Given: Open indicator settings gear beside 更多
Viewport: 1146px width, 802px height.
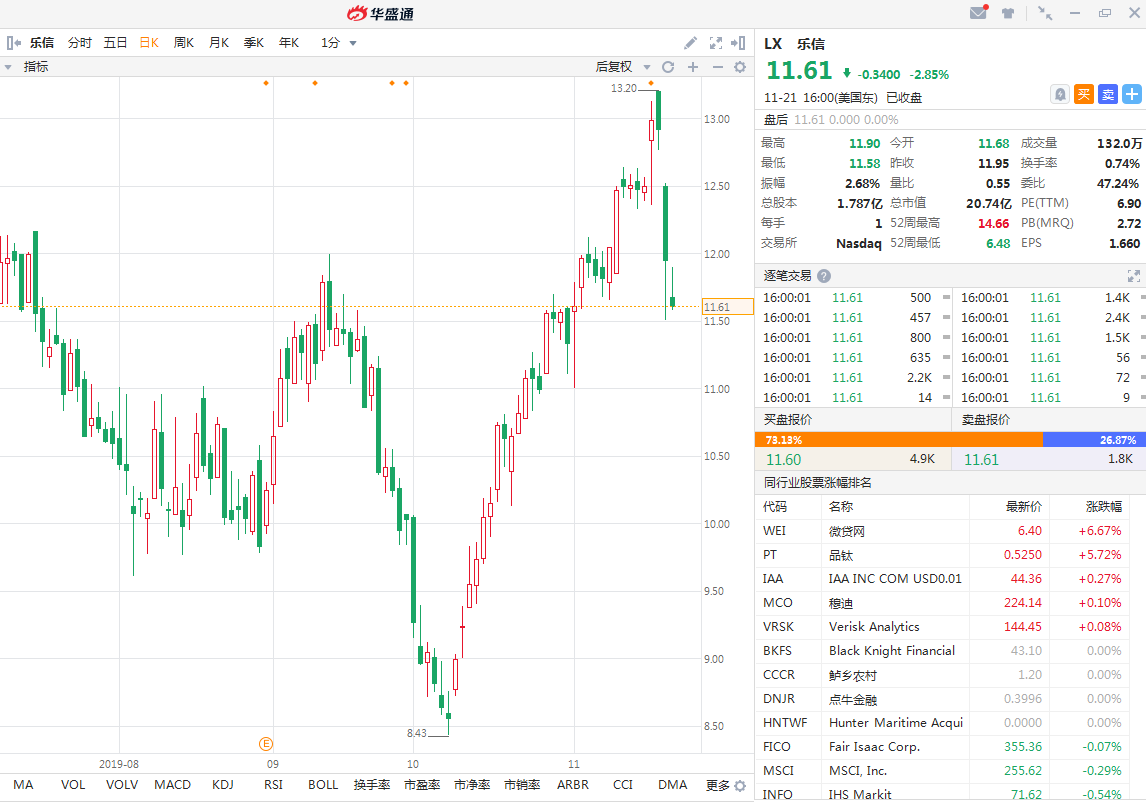Looking at the screenshot, I should tap(740, 786).
